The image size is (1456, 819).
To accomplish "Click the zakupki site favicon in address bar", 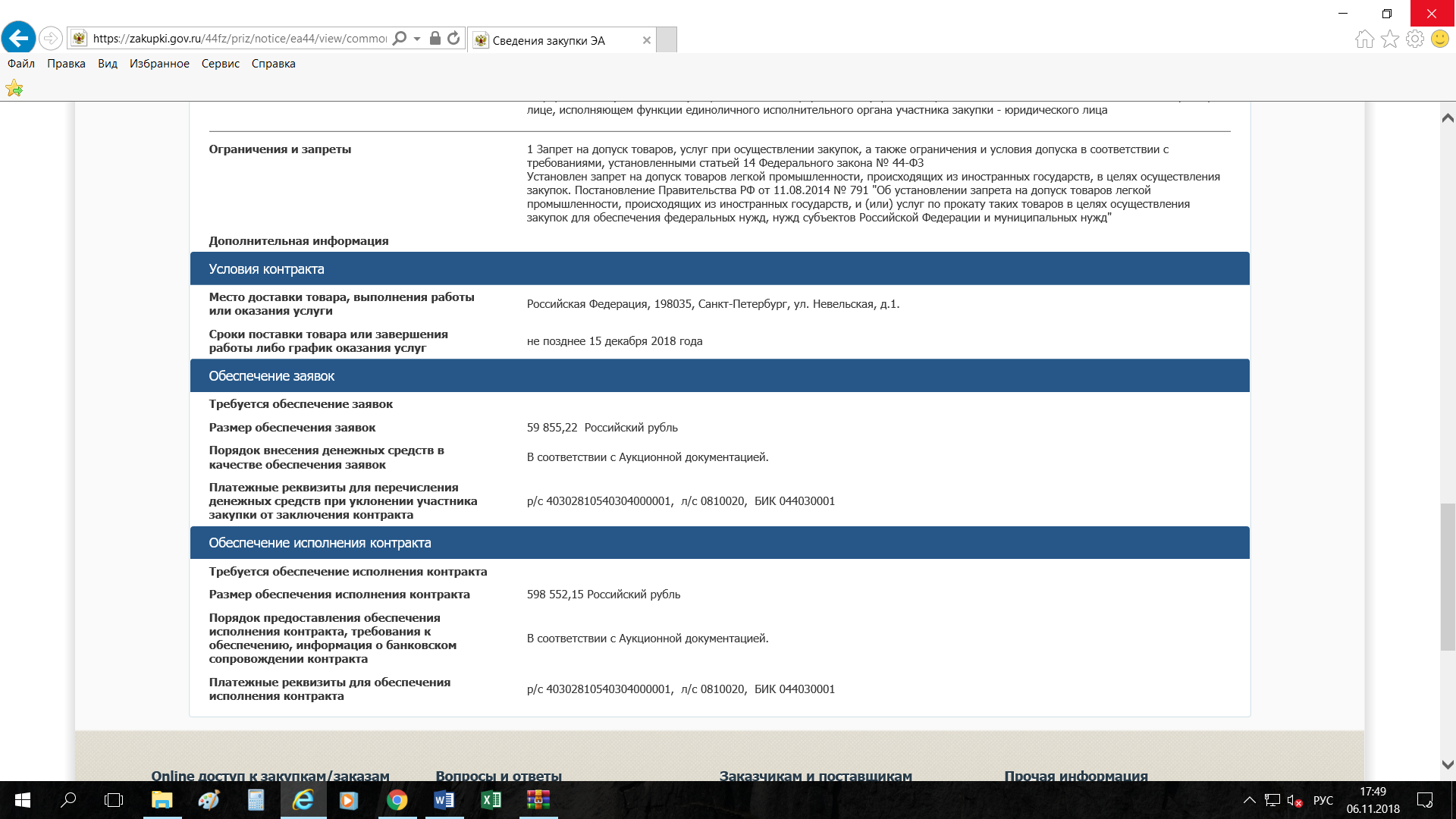I will point(79,38).
